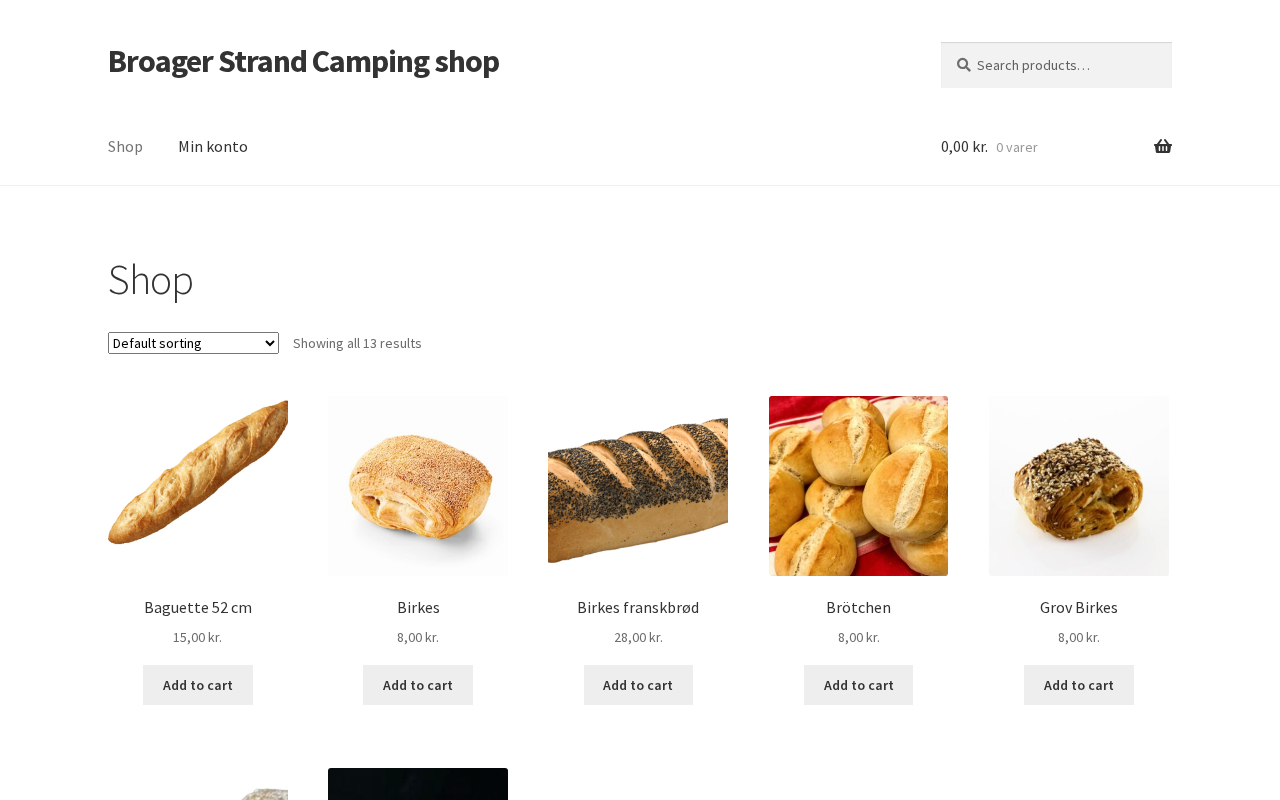Open the Brötchen rolls product photo
The image size is (1280, 800).
[x=858, y=486]
